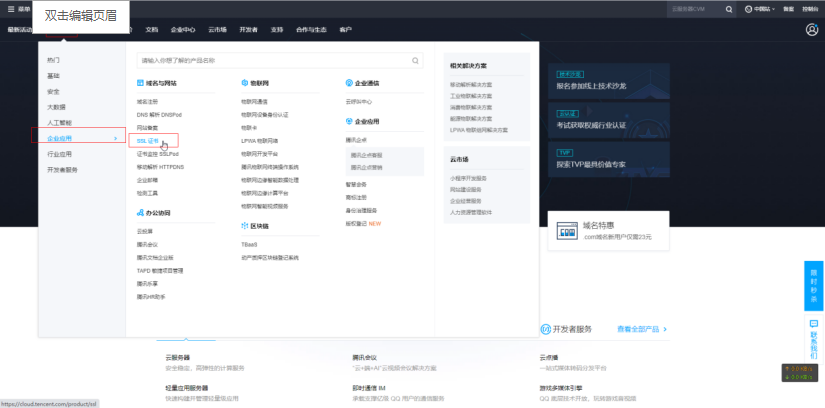This screenshot has width=825, height=408.
Task: Expand the 企业应用 sidebar arrow
Action: pyautogui.click(x=115, y=138)
